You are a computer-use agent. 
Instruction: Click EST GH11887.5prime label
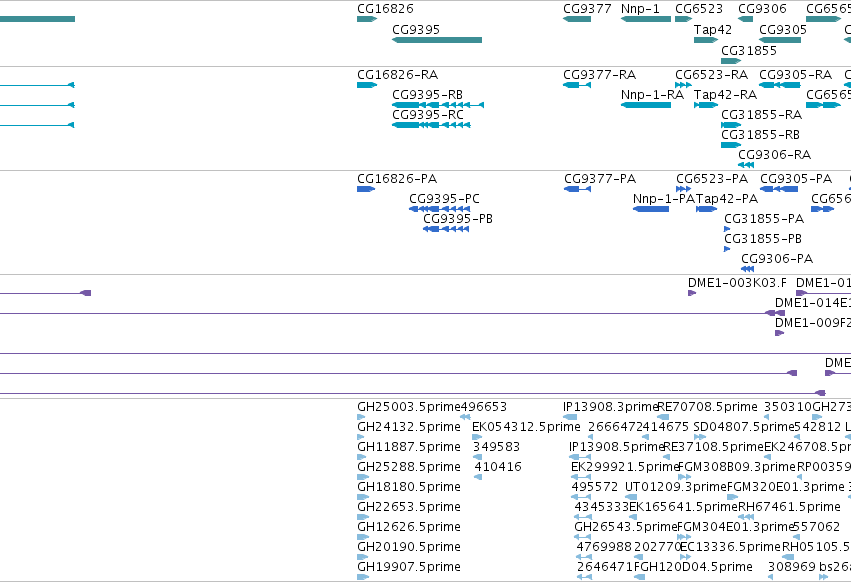coord(409,447)
